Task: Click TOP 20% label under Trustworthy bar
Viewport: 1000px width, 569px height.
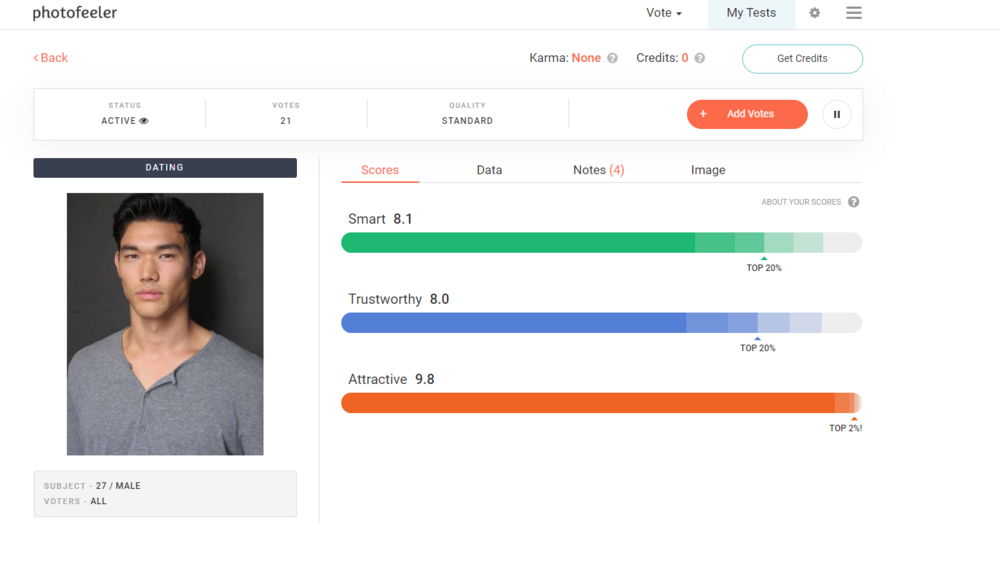Action: (758, 348)
